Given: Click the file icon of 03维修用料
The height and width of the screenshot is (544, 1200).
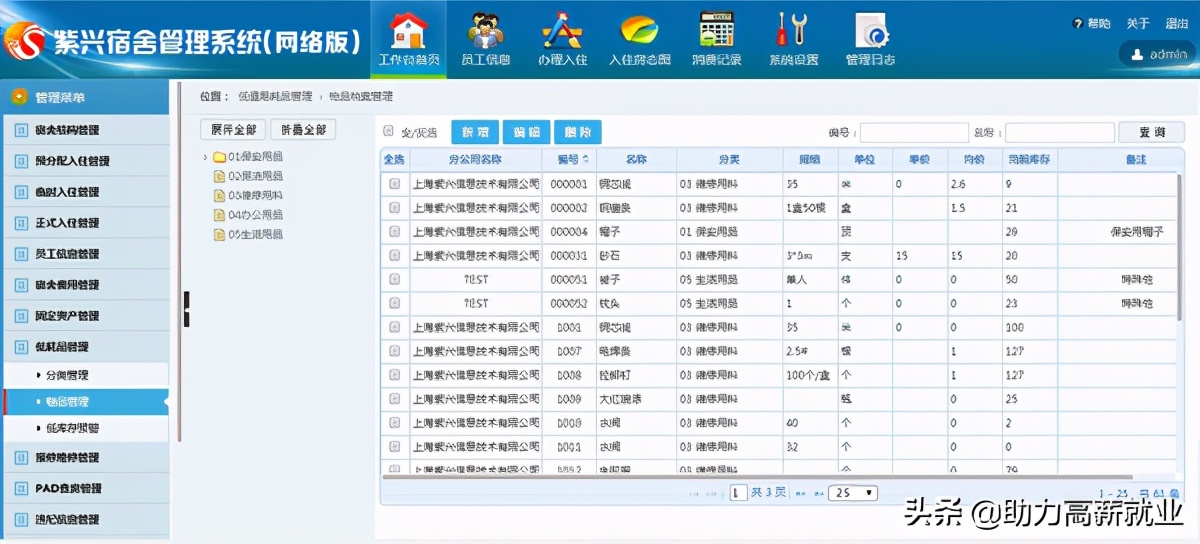Looking at the screenshot, I should tap(219, 195).
